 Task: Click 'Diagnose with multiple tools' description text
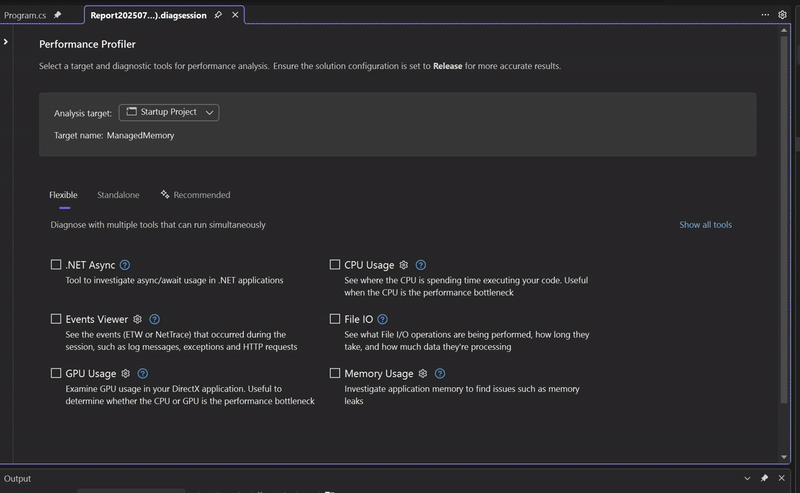158,225
